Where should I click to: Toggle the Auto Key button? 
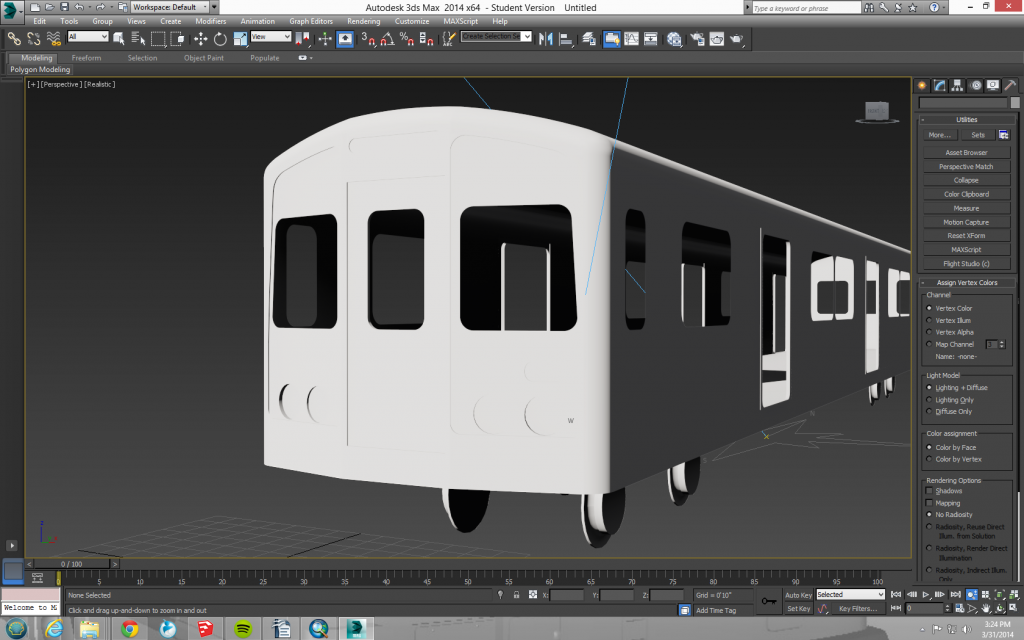point(798,595)
